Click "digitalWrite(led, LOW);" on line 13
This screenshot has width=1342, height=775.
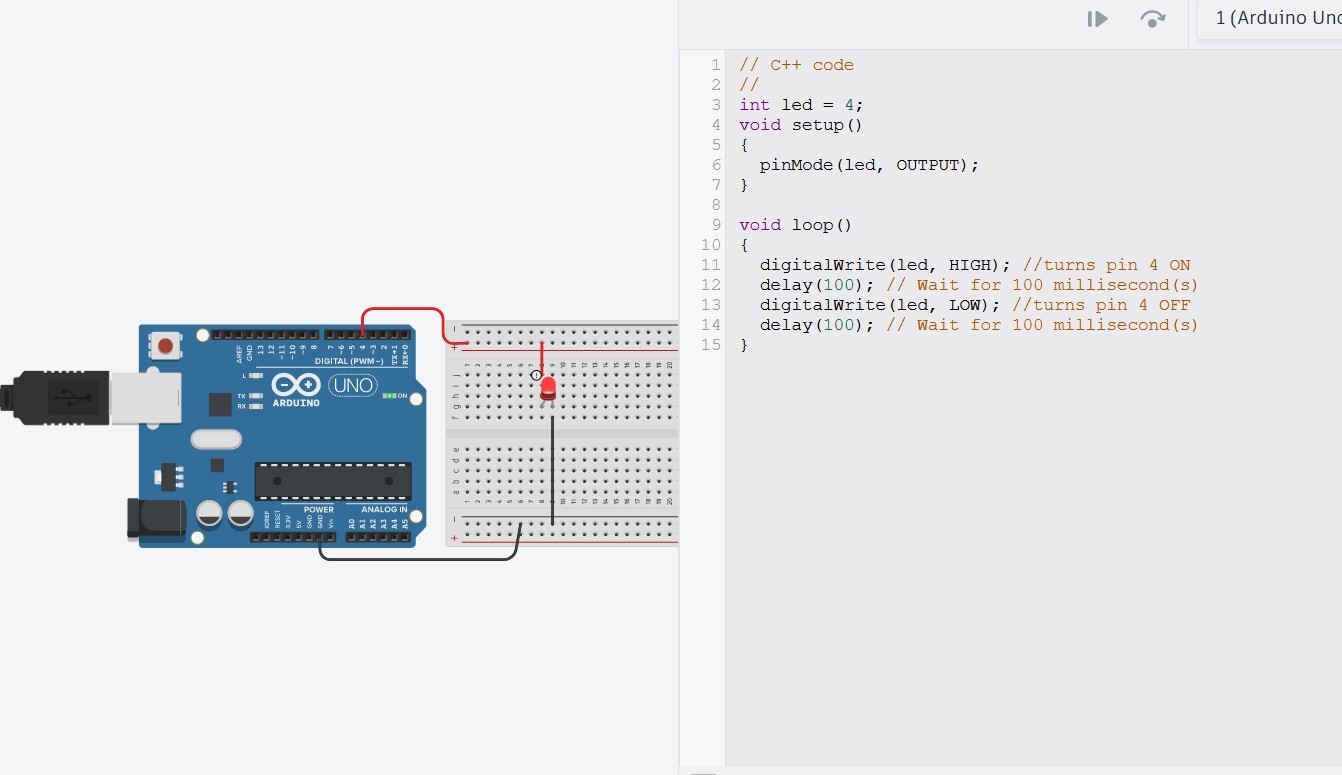coord(881,305)
